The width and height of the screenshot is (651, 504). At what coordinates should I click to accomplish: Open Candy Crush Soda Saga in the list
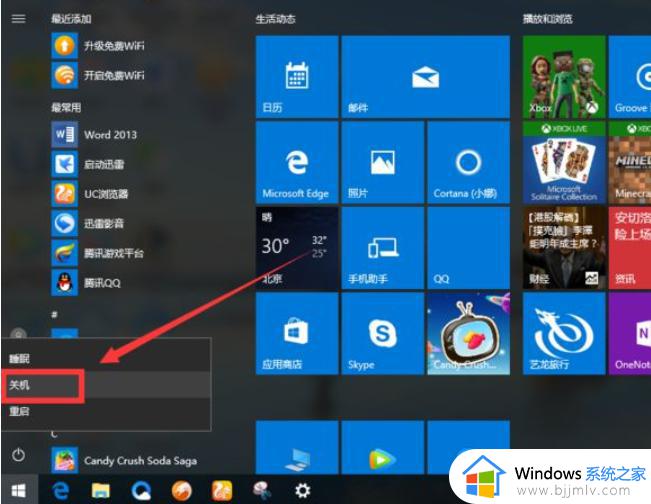click(x=124, y=460)
